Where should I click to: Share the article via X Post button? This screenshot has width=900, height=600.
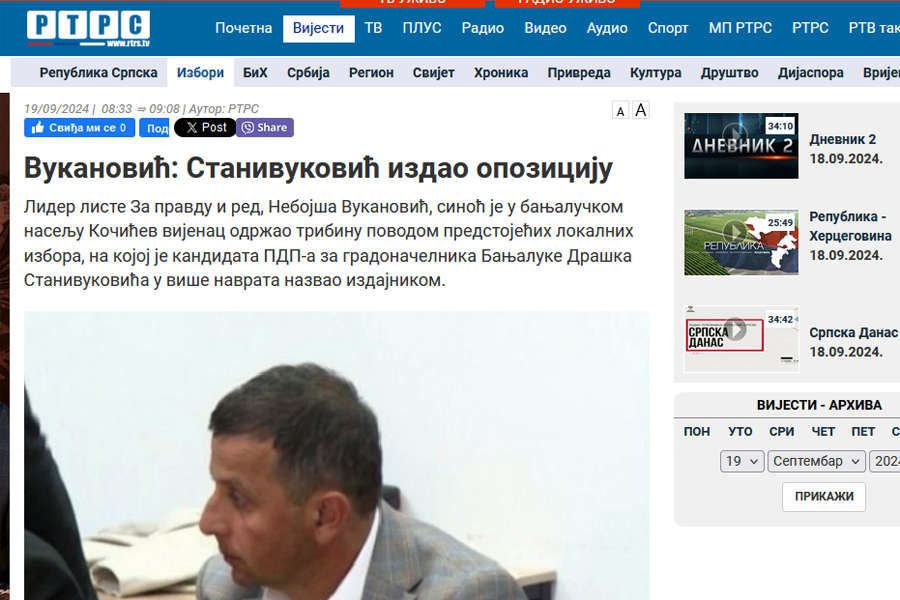[x=205, y=127]
